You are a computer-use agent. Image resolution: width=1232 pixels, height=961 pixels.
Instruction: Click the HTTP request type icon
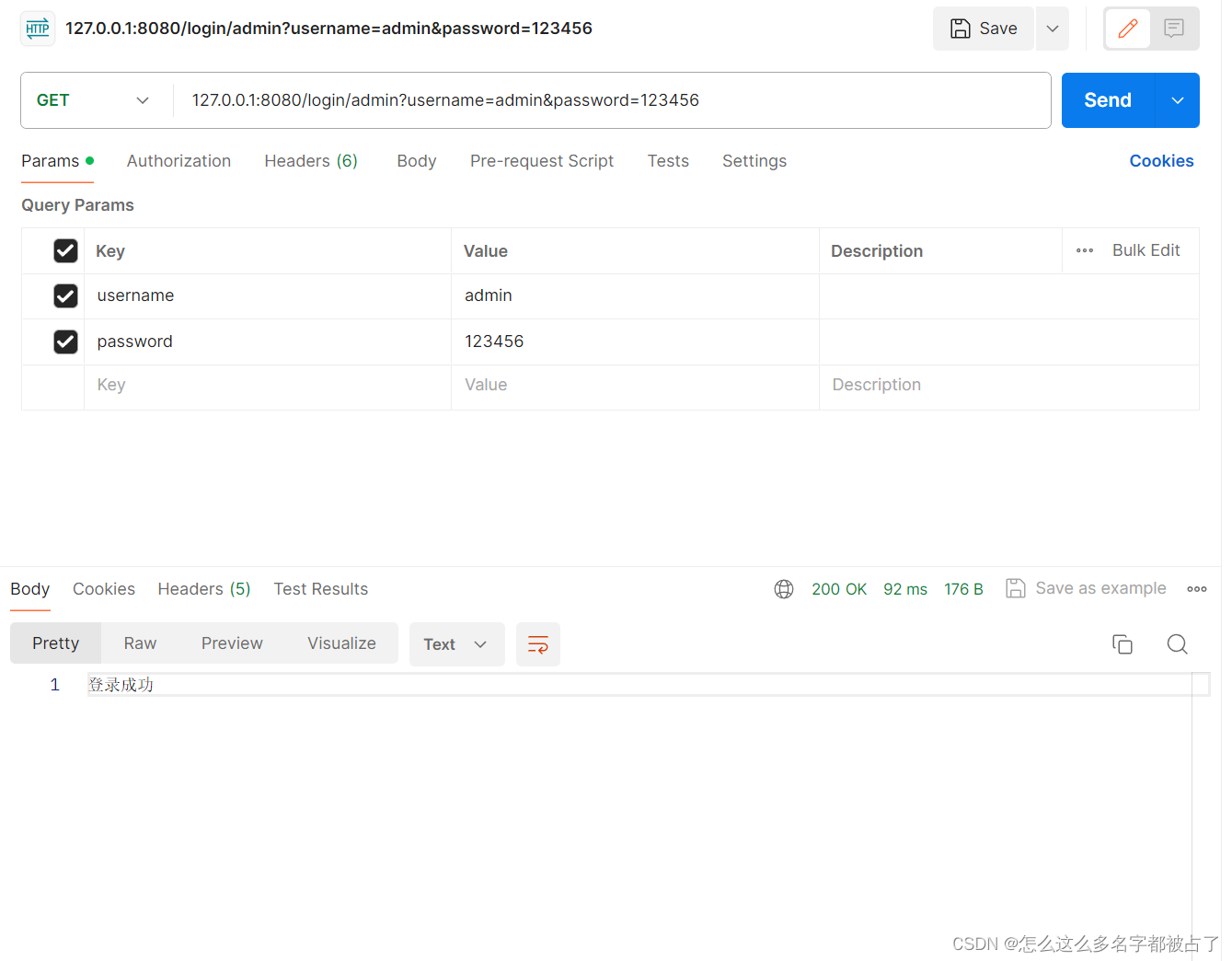pos(37,29)
